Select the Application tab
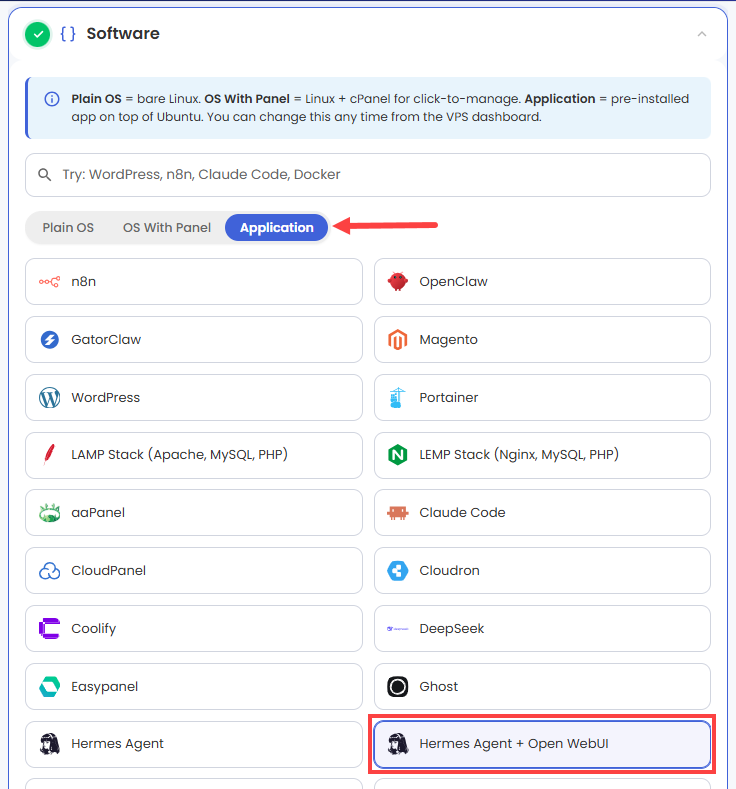 coord(276,227)
